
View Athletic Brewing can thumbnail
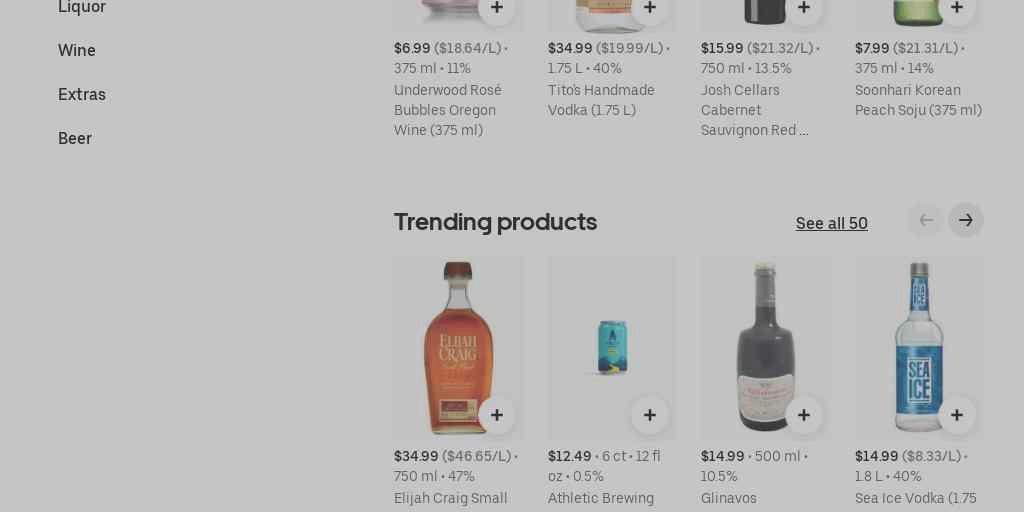coord(612,347)
